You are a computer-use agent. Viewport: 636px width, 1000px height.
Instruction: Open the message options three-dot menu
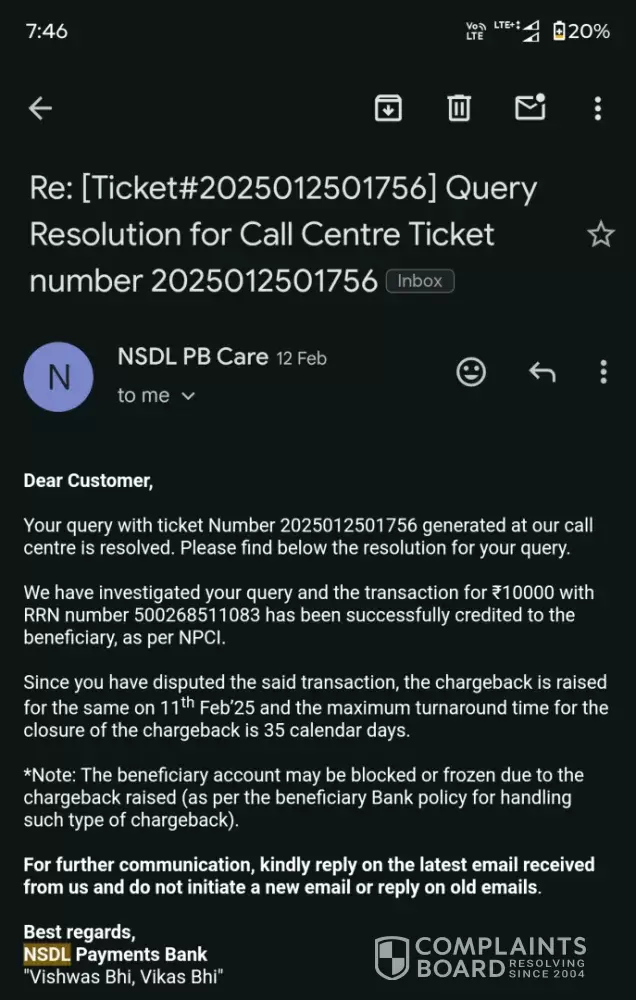click(x=603, y=372)
